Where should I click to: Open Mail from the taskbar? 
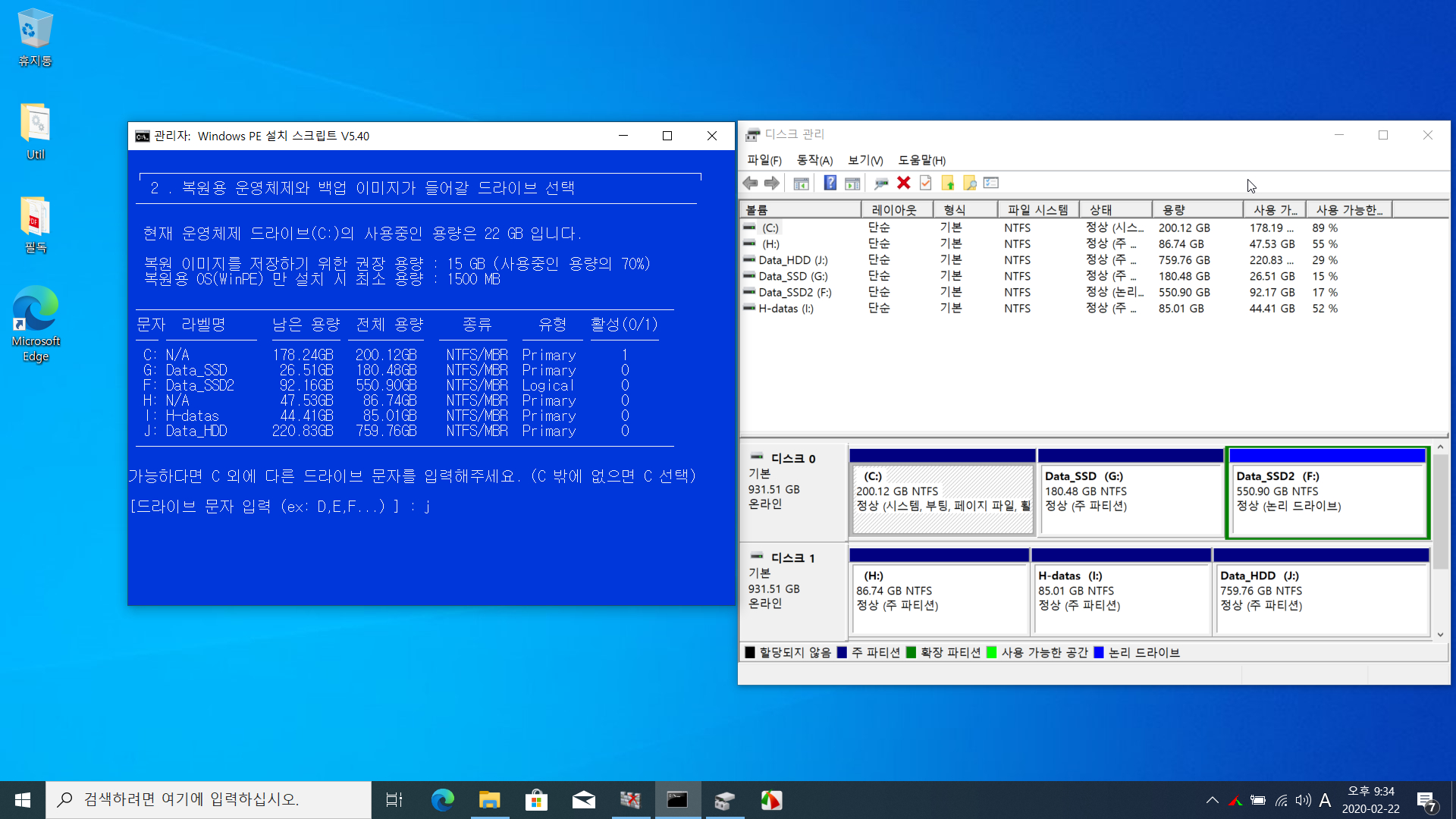coord(583,800)
